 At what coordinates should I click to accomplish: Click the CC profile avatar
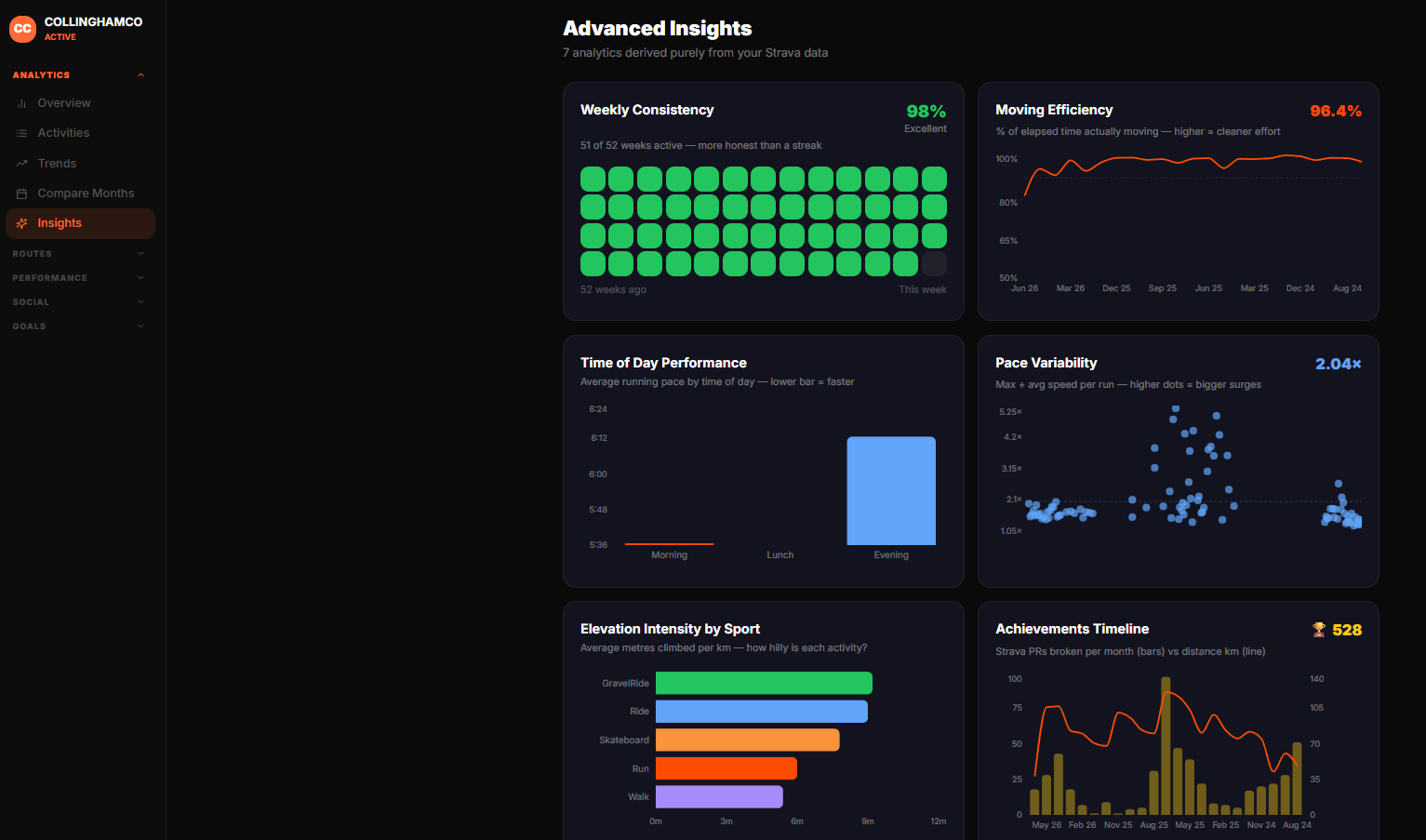coord(22,29)
